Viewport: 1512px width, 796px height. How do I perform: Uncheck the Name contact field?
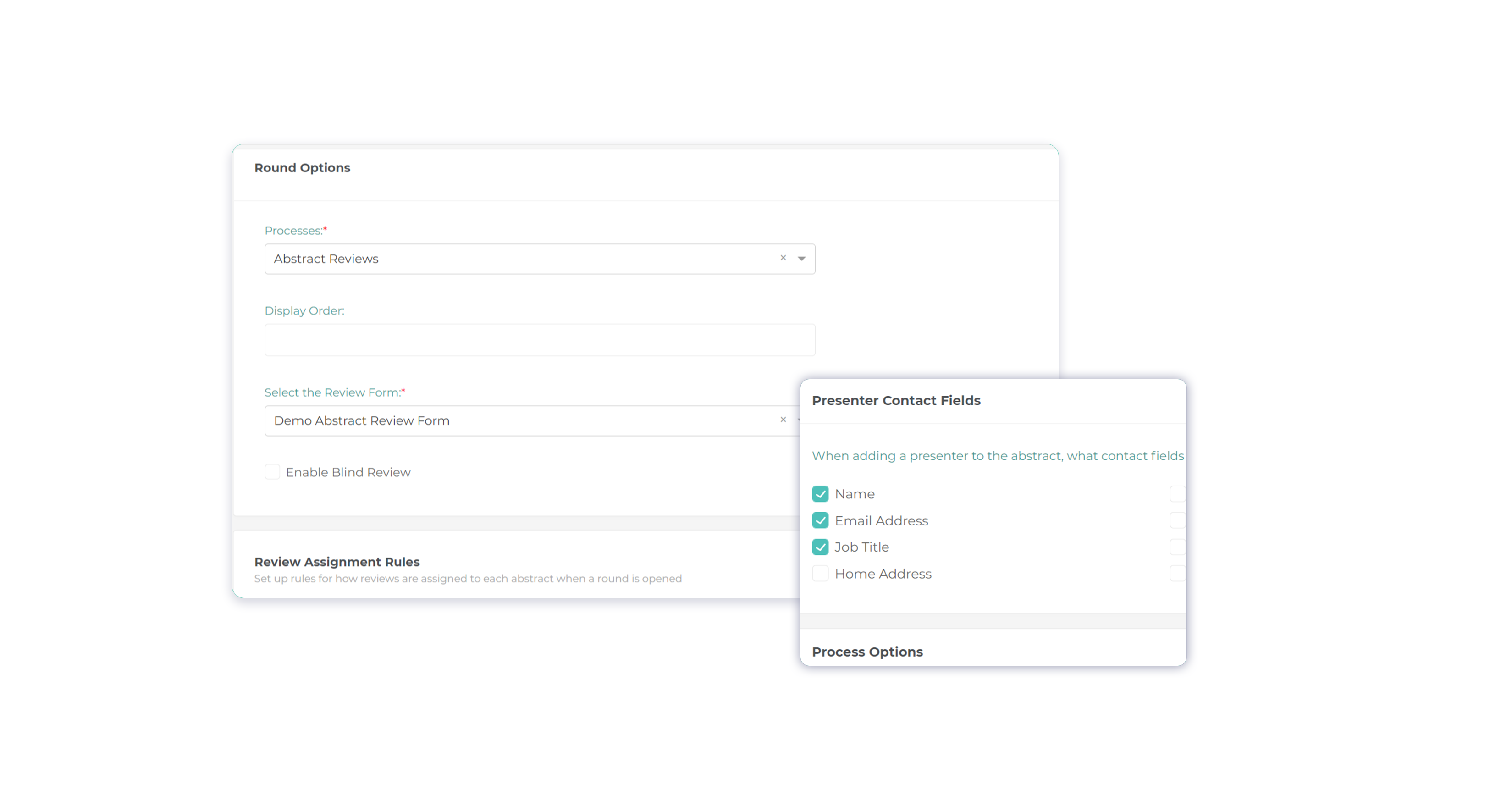point(820,494)
